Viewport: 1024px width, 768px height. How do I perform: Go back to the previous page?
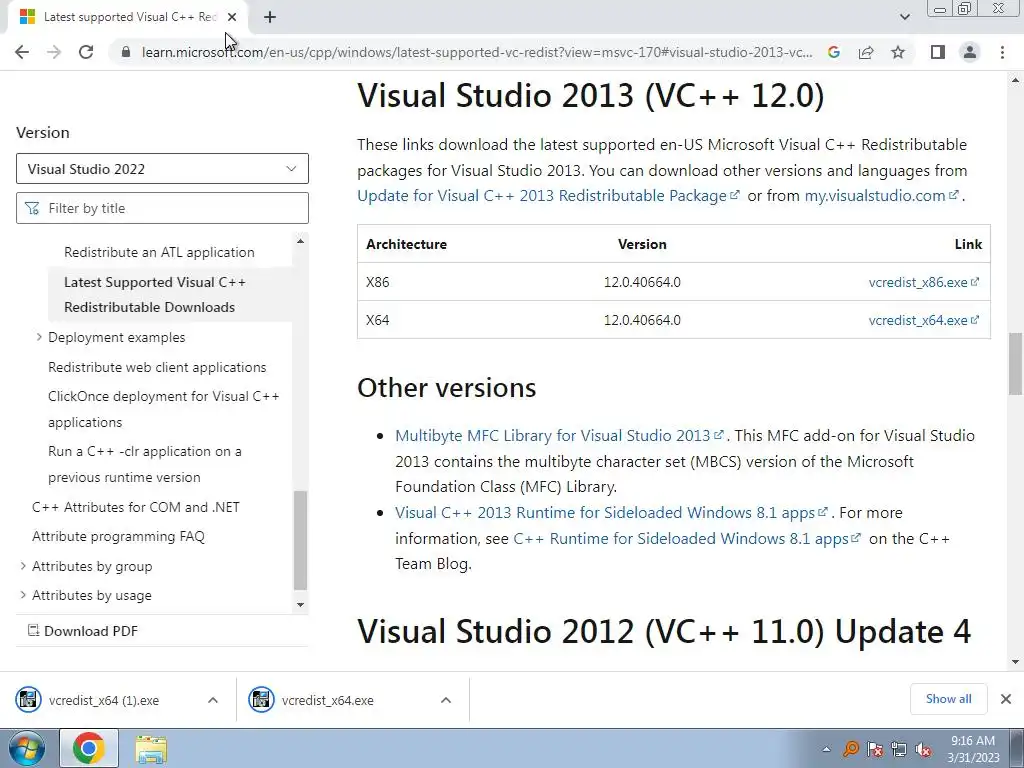tap(22, 52)
